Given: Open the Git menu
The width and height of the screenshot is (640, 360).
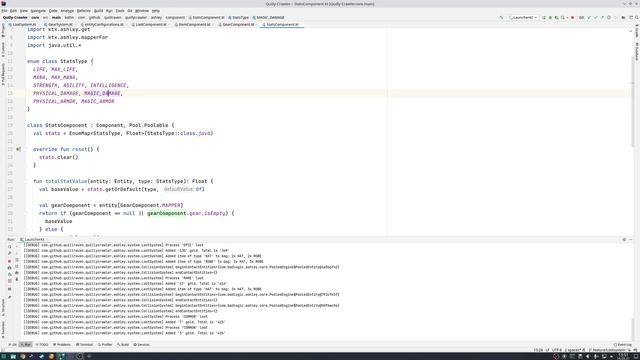Looking at the screenshot, I should tap(130, 11).
